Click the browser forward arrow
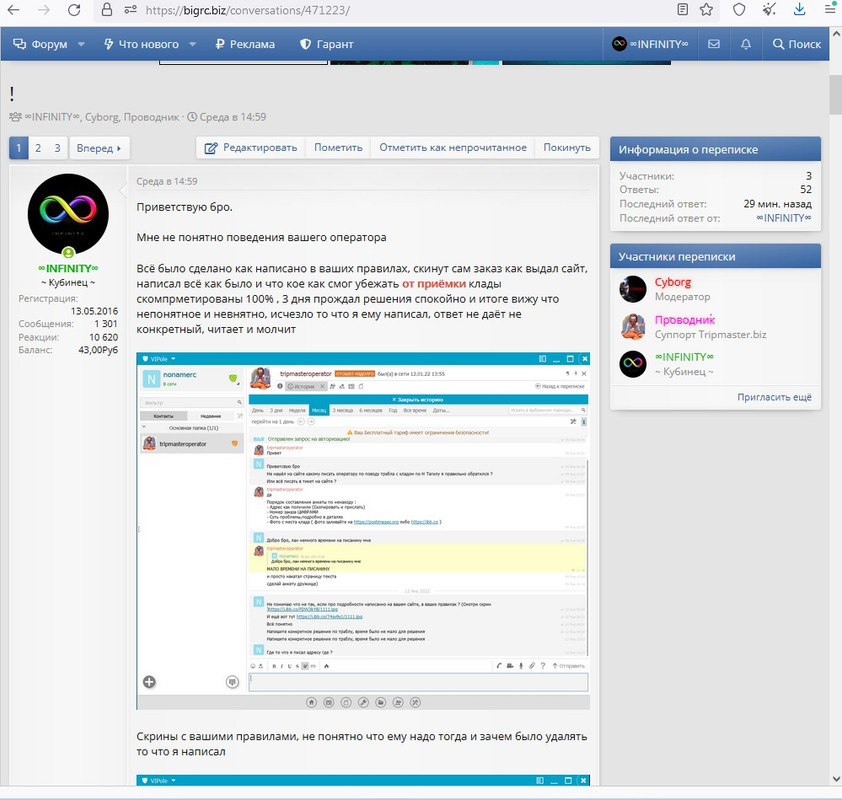The height and width of the screenshot is (800, 842). 43,10
